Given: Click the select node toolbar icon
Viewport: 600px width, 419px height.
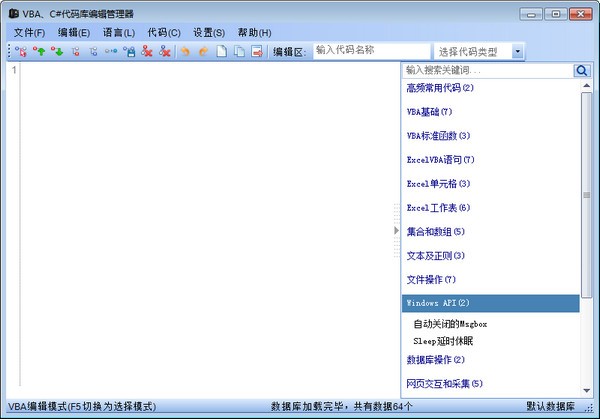Looking at the screenshot, I should [x=21, y=51].
